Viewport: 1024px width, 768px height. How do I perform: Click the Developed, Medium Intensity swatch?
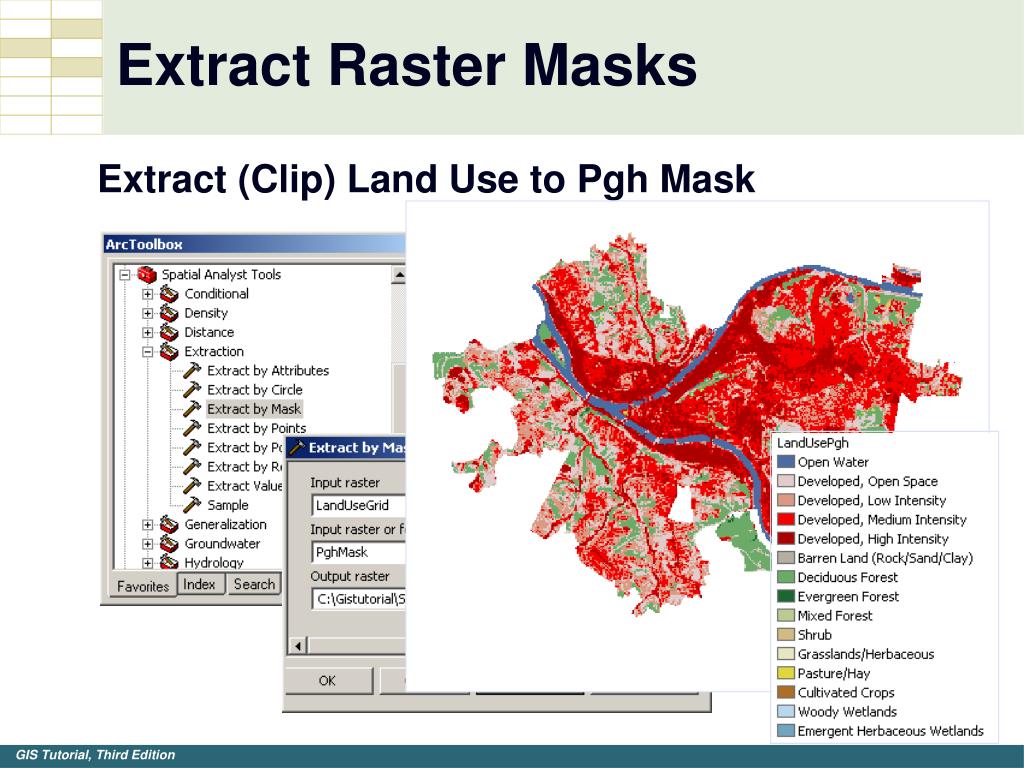click(786, 520)
